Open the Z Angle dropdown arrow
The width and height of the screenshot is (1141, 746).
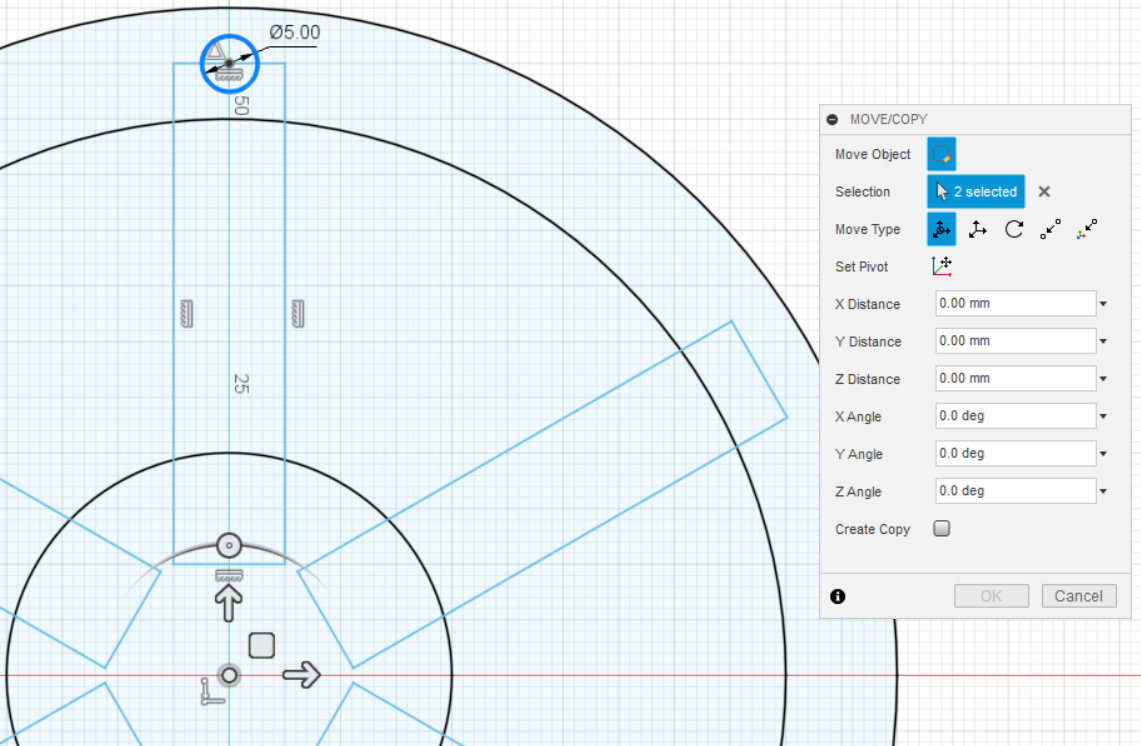point(1103,491)
